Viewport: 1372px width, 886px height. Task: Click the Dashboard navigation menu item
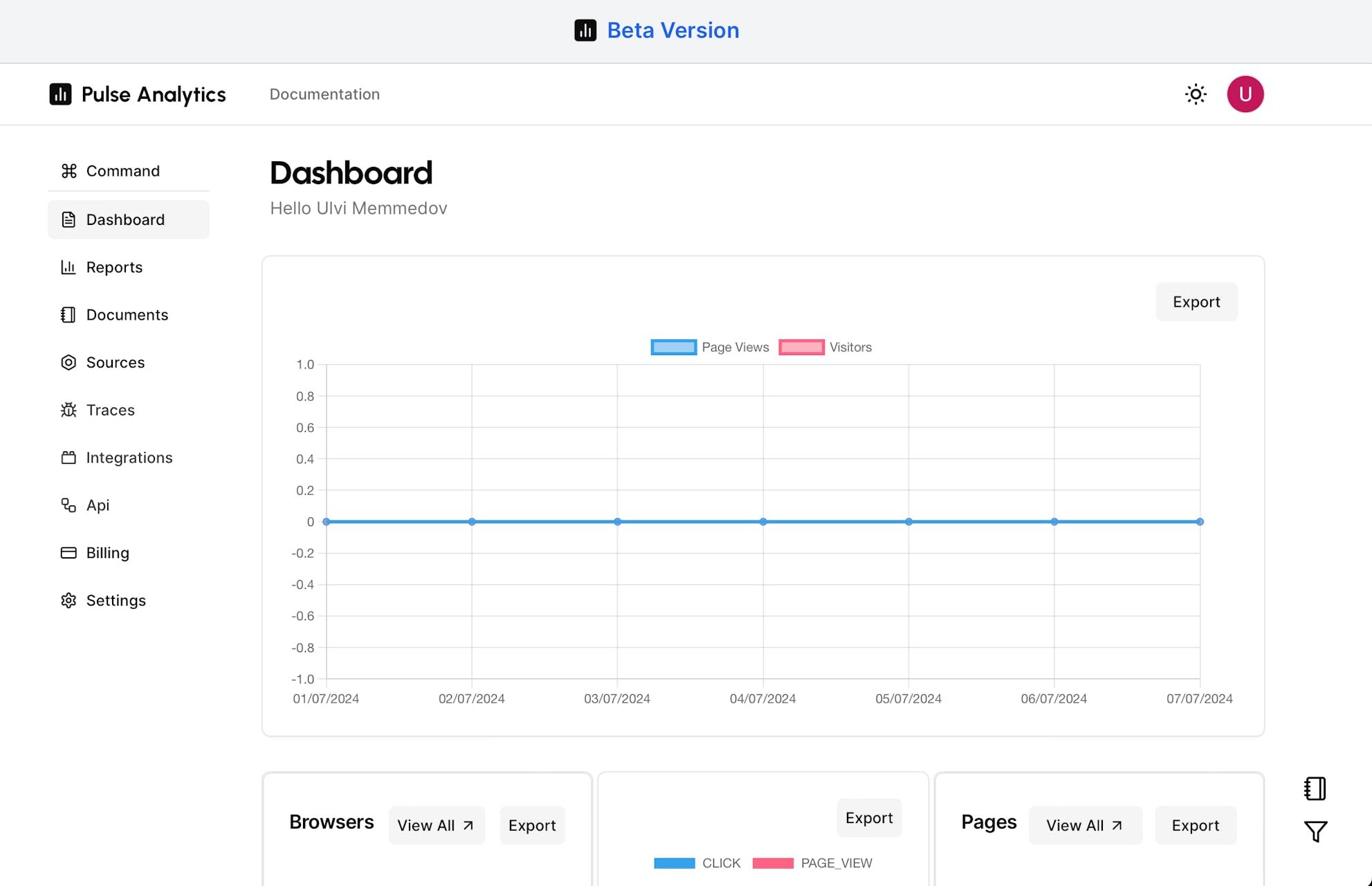click(x=128, y=218)
